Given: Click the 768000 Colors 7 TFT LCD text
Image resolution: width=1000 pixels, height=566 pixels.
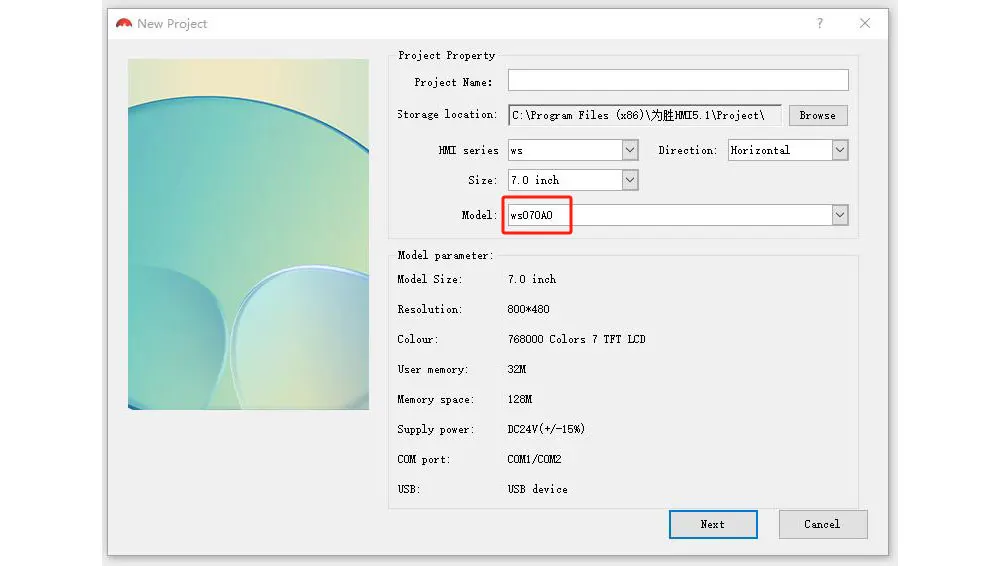Looking at the screenshot, I should tap(577, 339).
